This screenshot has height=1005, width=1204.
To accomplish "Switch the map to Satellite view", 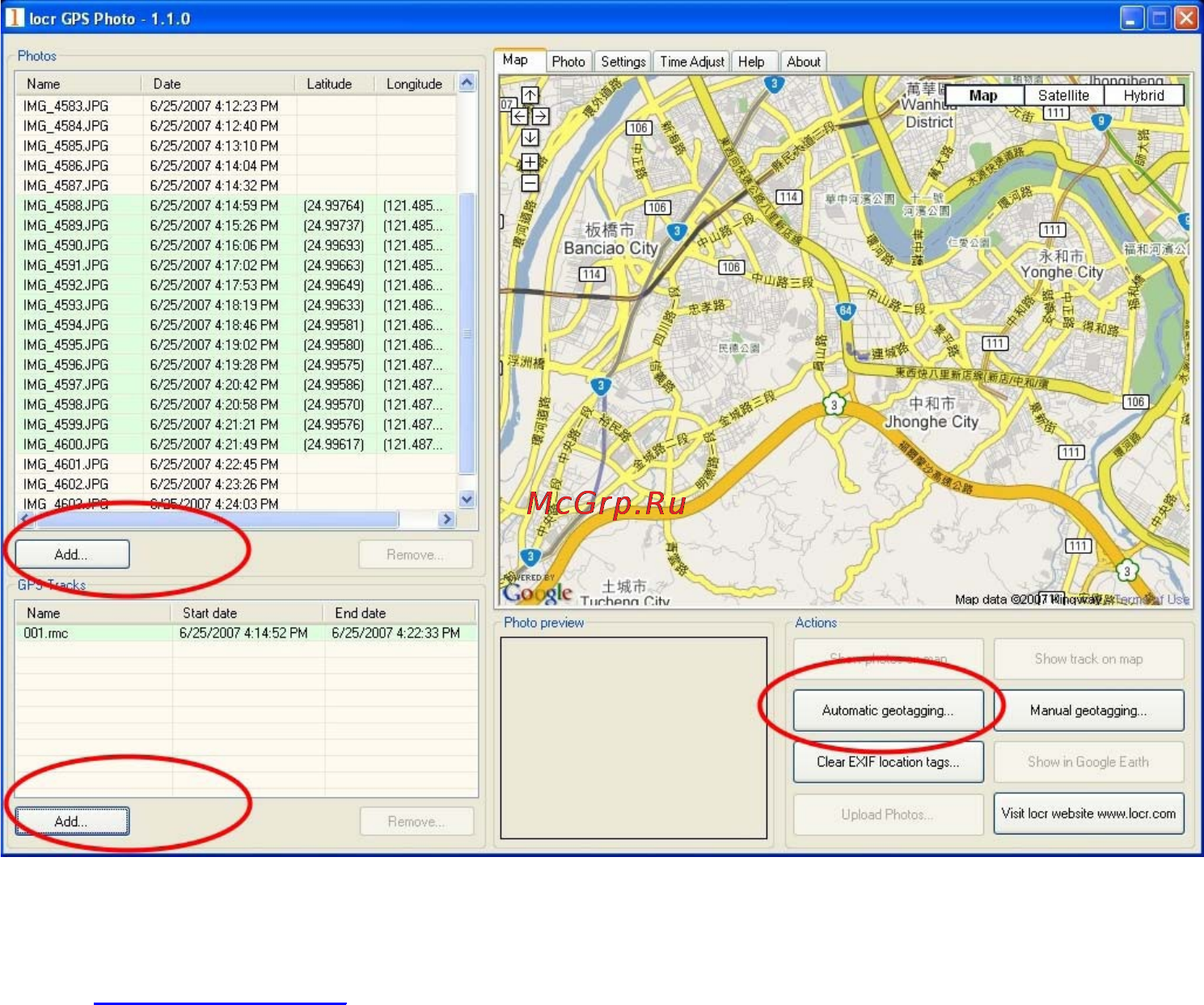I will [x=1063, y=95].
